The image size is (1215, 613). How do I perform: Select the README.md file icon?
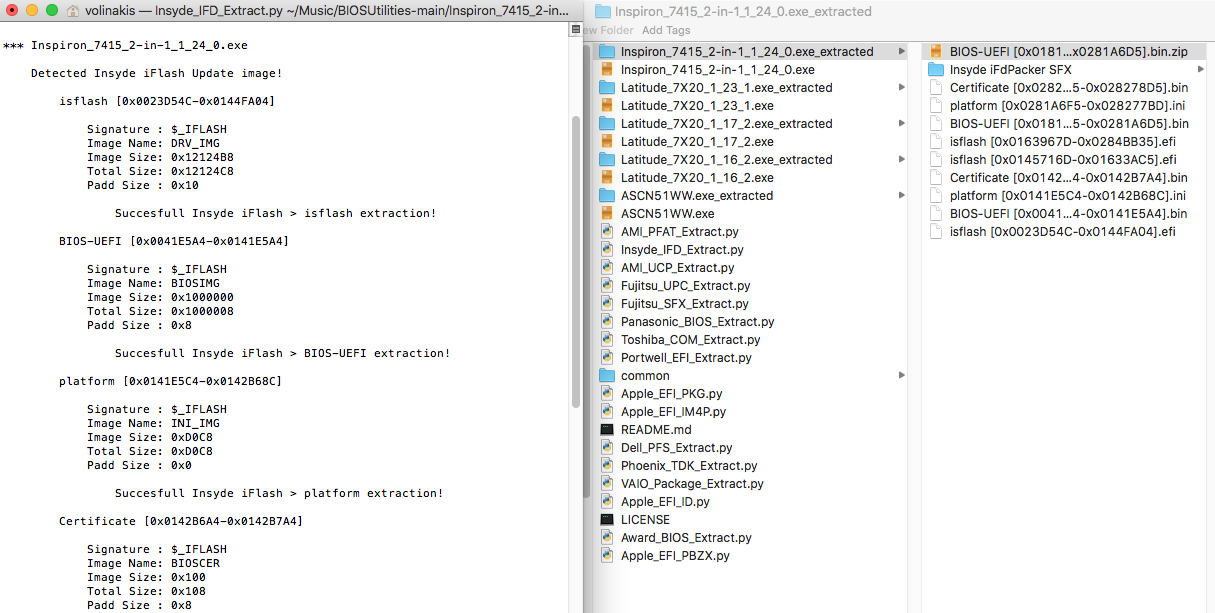[x=607, y=430]
